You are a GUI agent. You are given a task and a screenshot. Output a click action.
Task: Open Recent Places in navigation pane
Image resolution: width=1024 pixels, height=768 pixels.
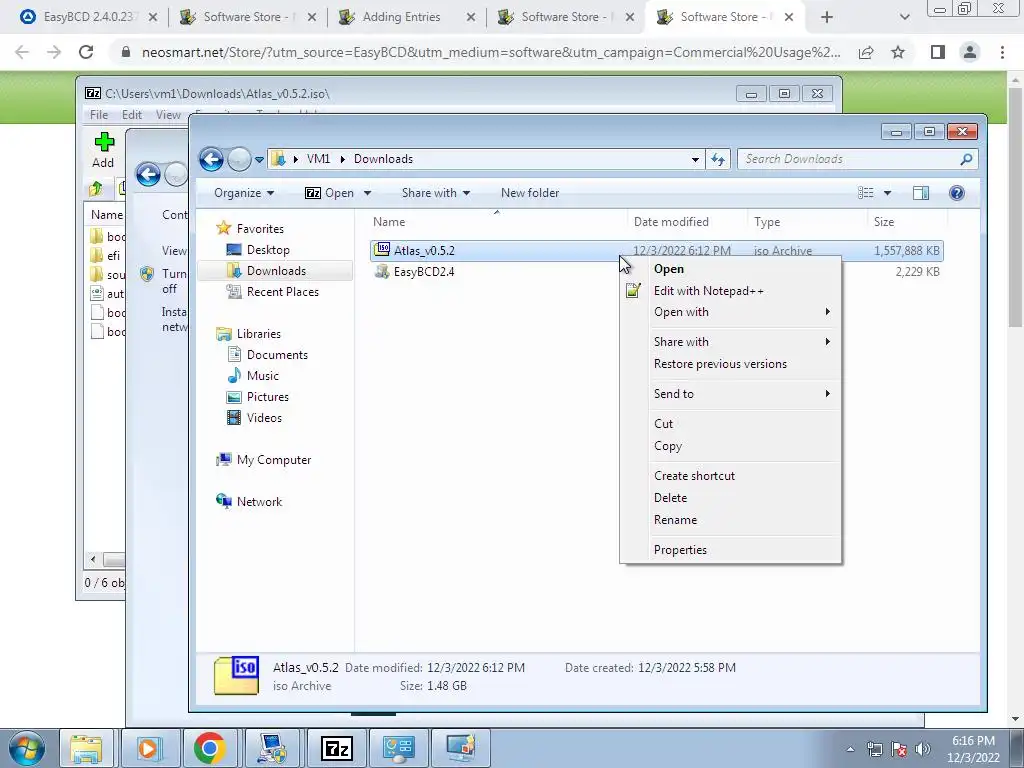283,292
